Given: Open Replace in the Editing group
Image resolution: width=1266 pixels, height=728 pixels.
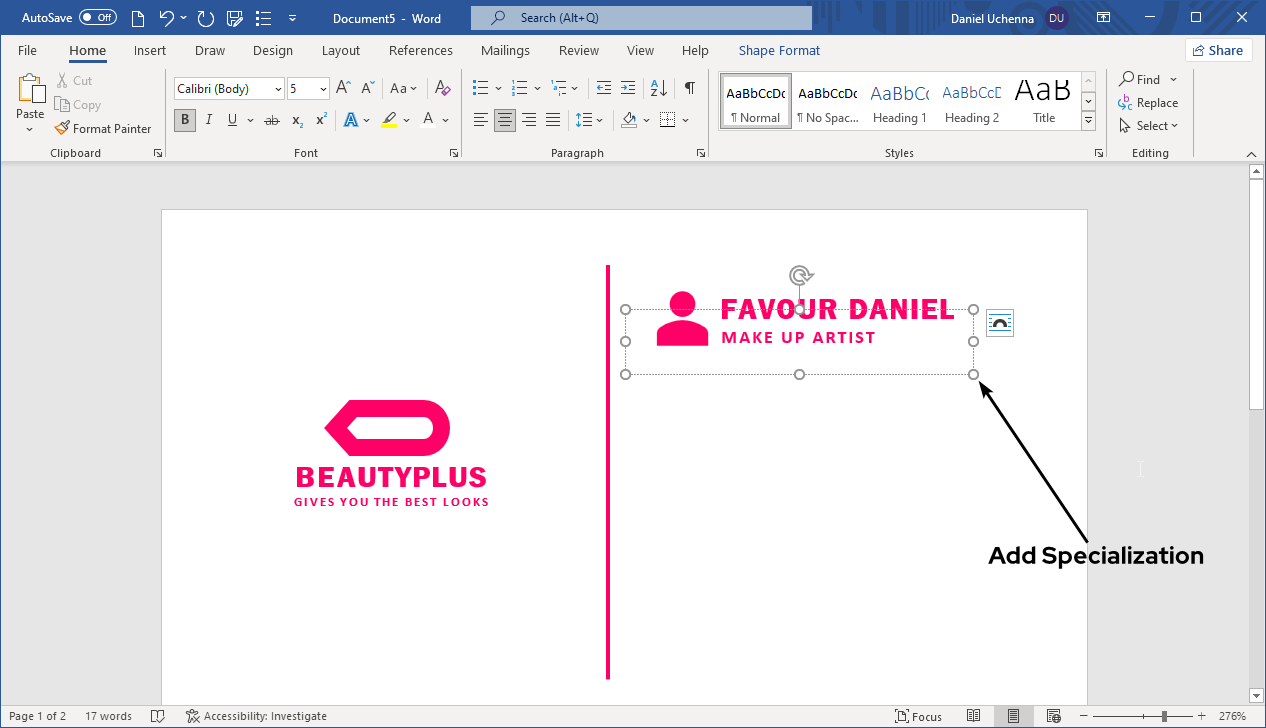Looking at the screenshot, I should [1148, 102].
